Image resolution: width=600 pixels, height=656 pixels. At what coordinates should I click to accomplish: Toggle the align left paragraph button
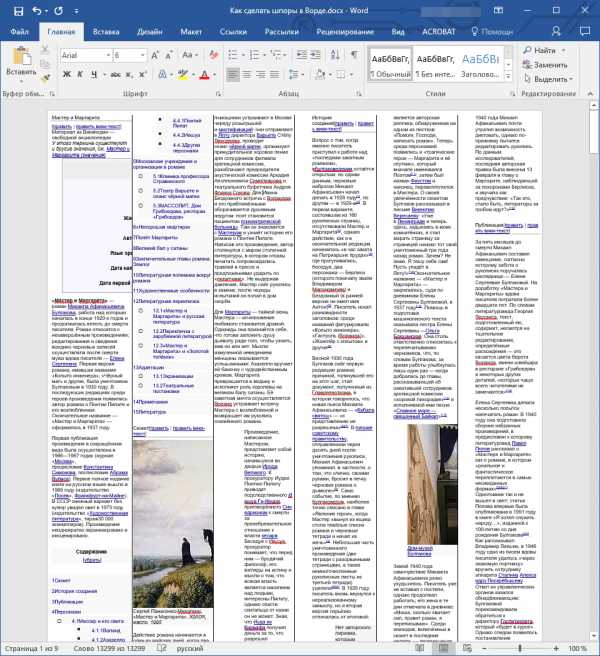(x=234, y=75)
